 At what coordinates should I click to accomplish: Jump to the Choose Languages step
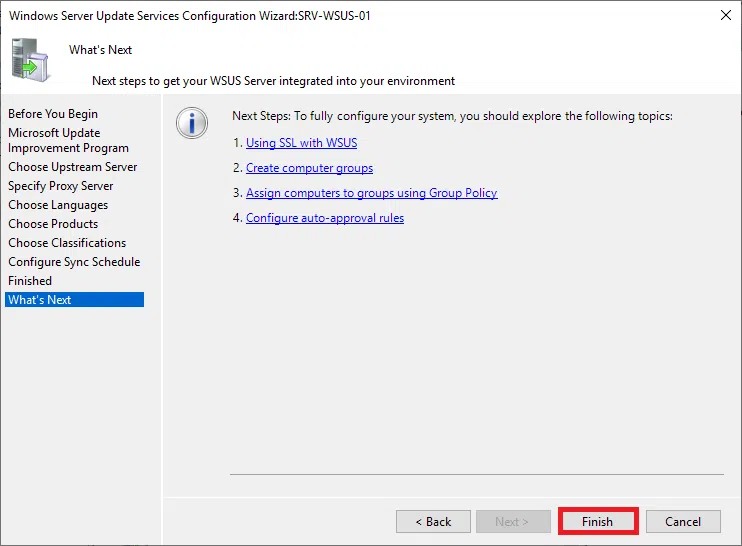point(58,205)
